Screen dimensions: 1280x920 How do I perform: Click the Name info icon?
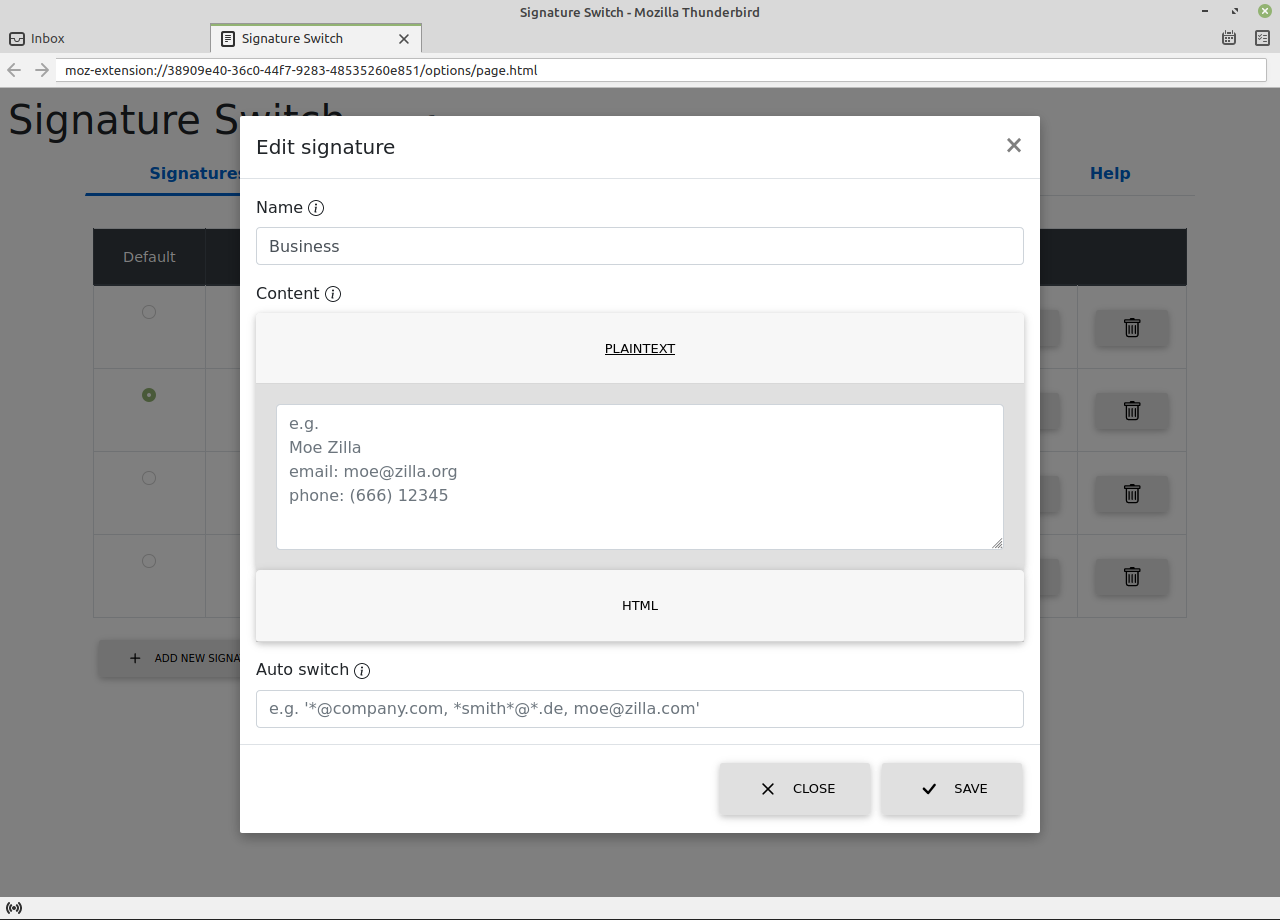(316, 208)
